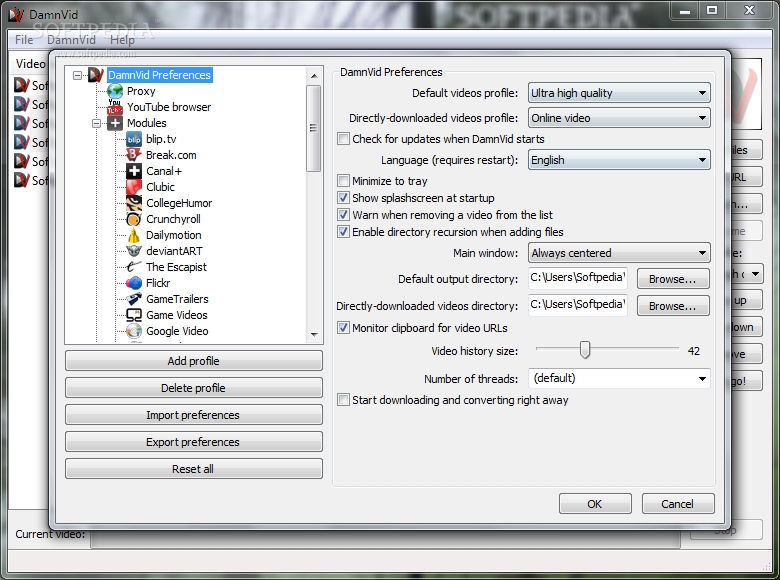
Task: Open the File menu
Action: click(x=23, y=40)
